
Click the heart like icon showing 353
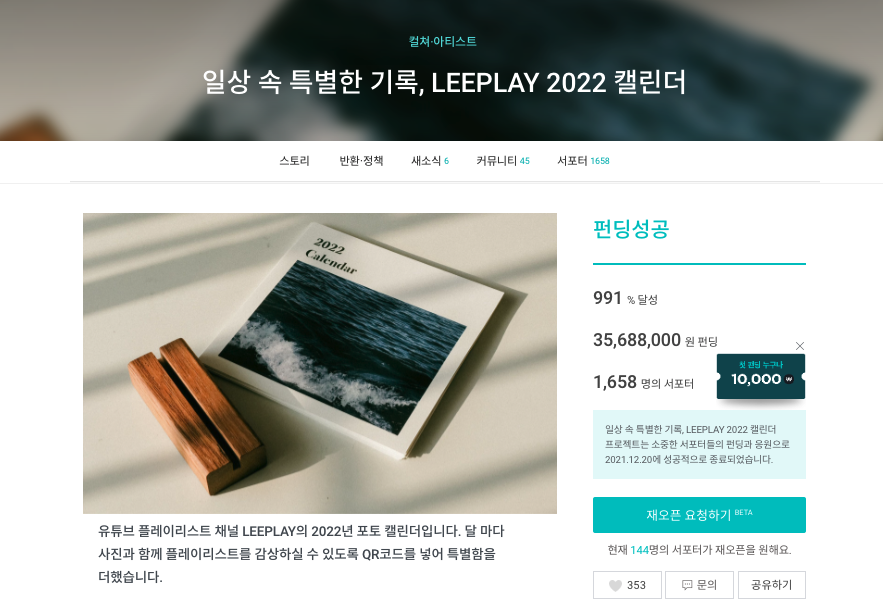click(616, 586)
